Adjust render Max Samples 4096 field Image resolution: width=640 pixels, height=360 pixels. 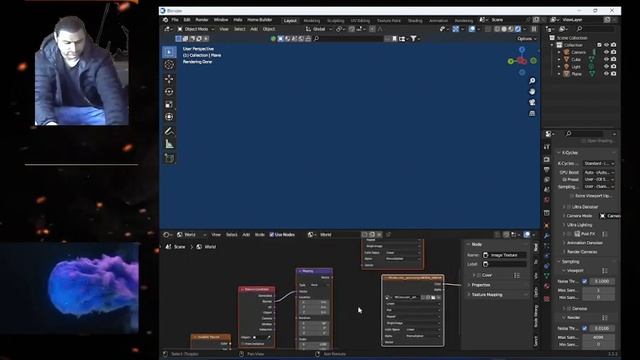[598, 338]
